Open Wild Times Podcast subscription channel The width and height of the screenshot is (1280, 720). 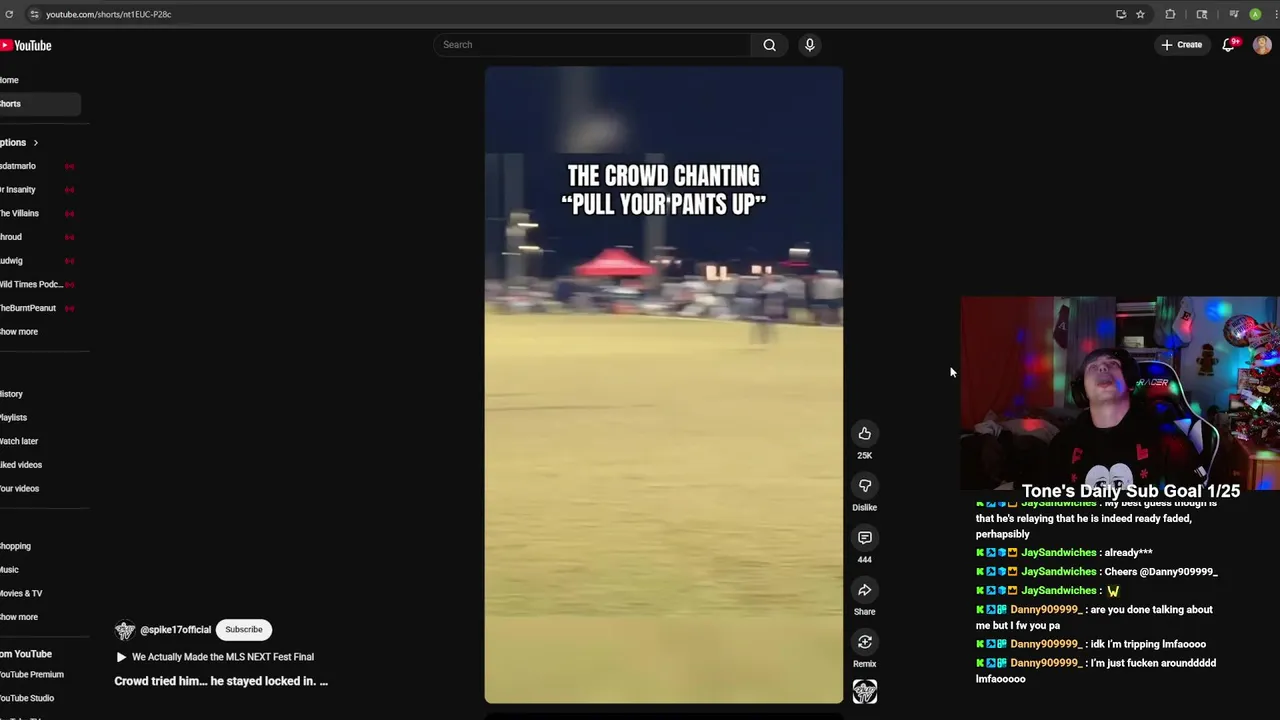click(31, 285)
